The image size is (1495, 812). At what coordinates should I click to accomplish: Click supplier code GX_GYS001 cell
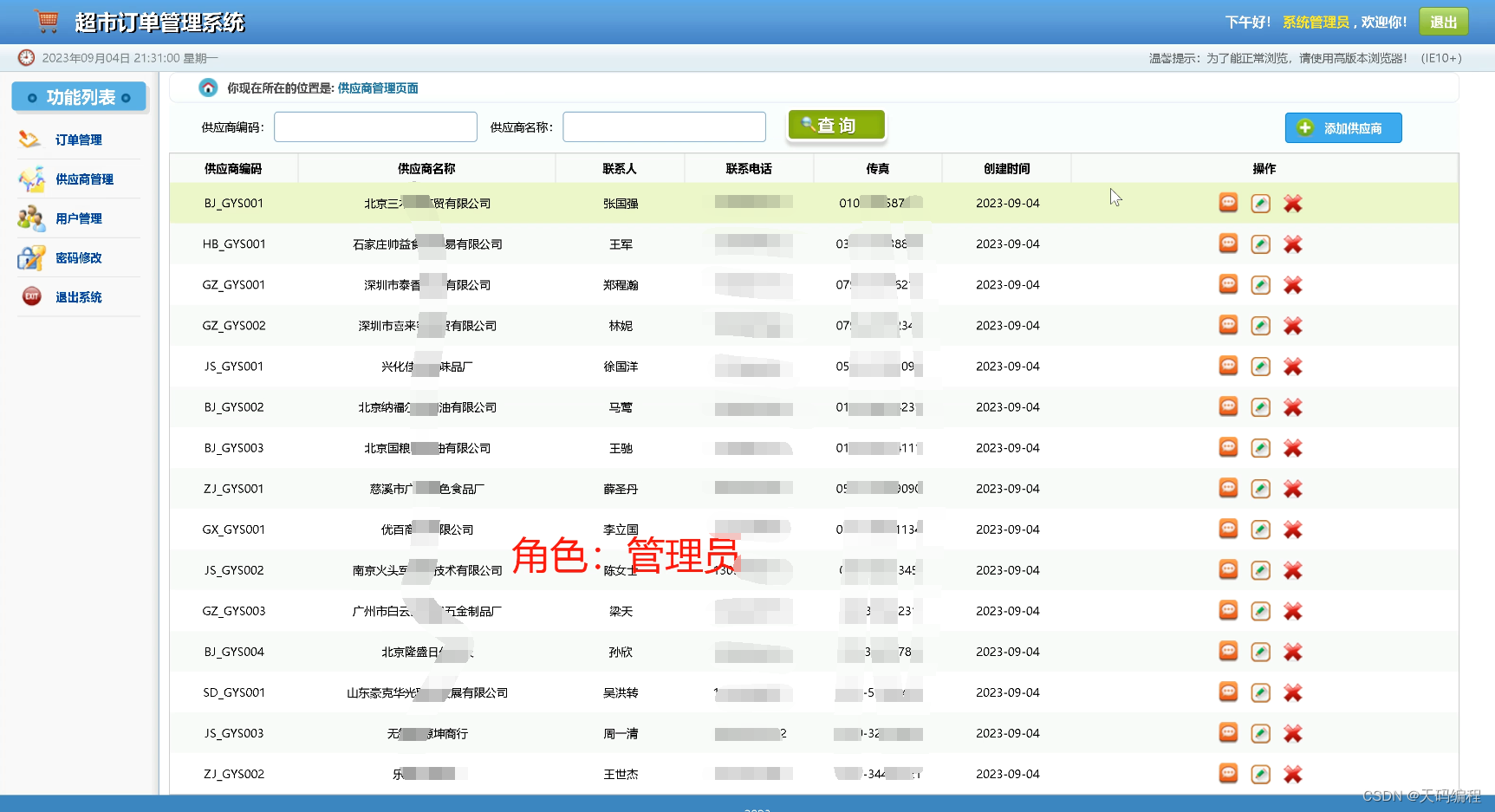tap(234, 529)
